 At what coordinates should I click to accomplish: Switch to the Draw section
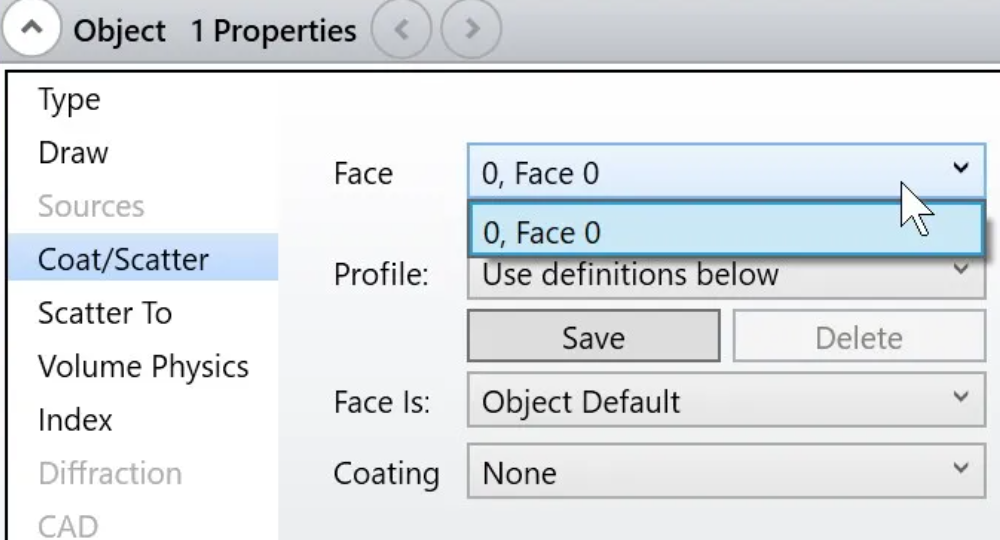73,153
